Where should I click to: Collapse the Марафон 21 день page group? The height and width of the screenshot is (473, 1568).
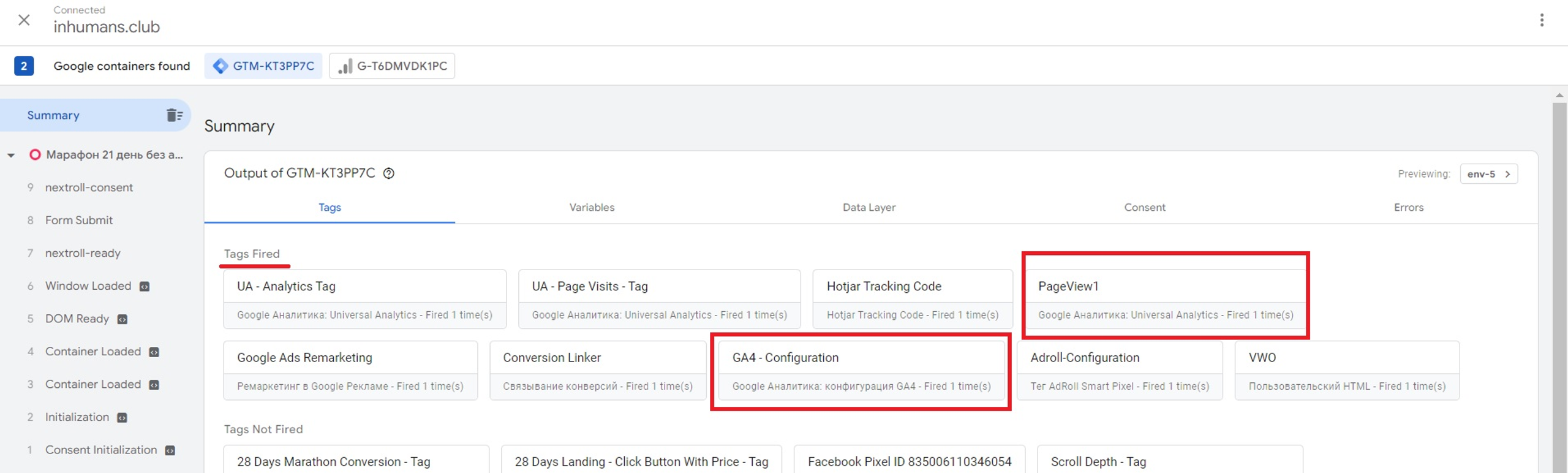tap(11, 155)
